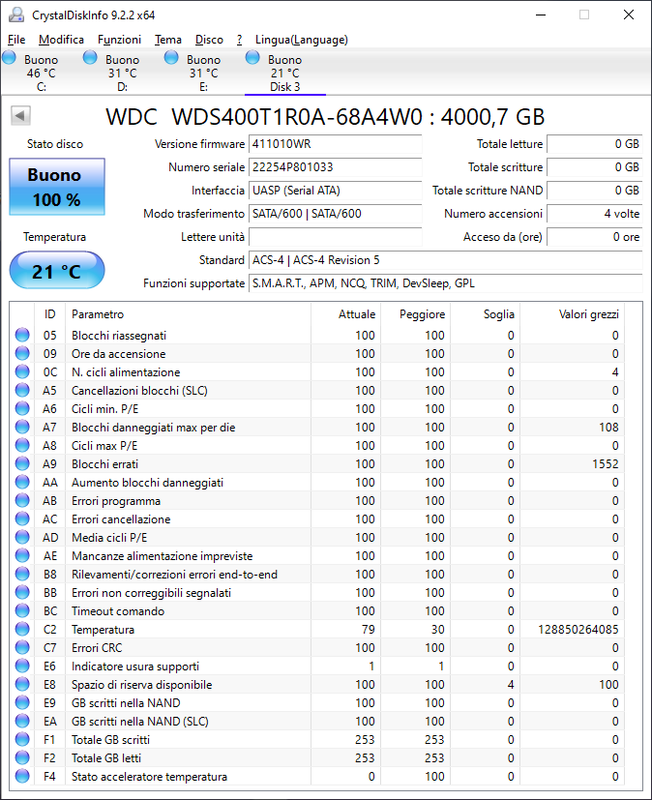Click the previous disk arrow button
Image resolution: width=652 pixels, height=800 pixels.
pos(20,116)
